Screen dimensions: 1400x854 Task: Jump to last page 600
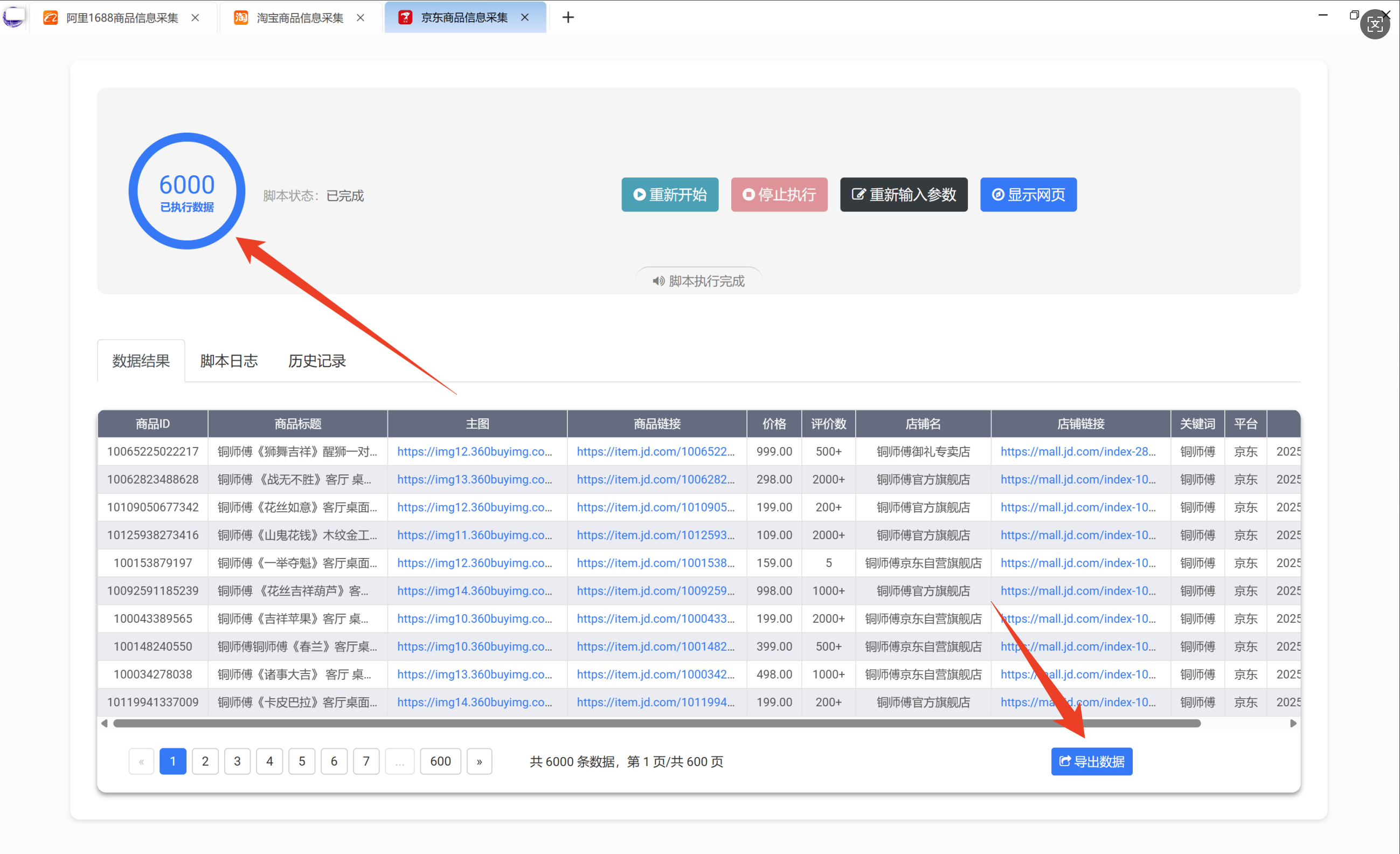pos(440,761)
